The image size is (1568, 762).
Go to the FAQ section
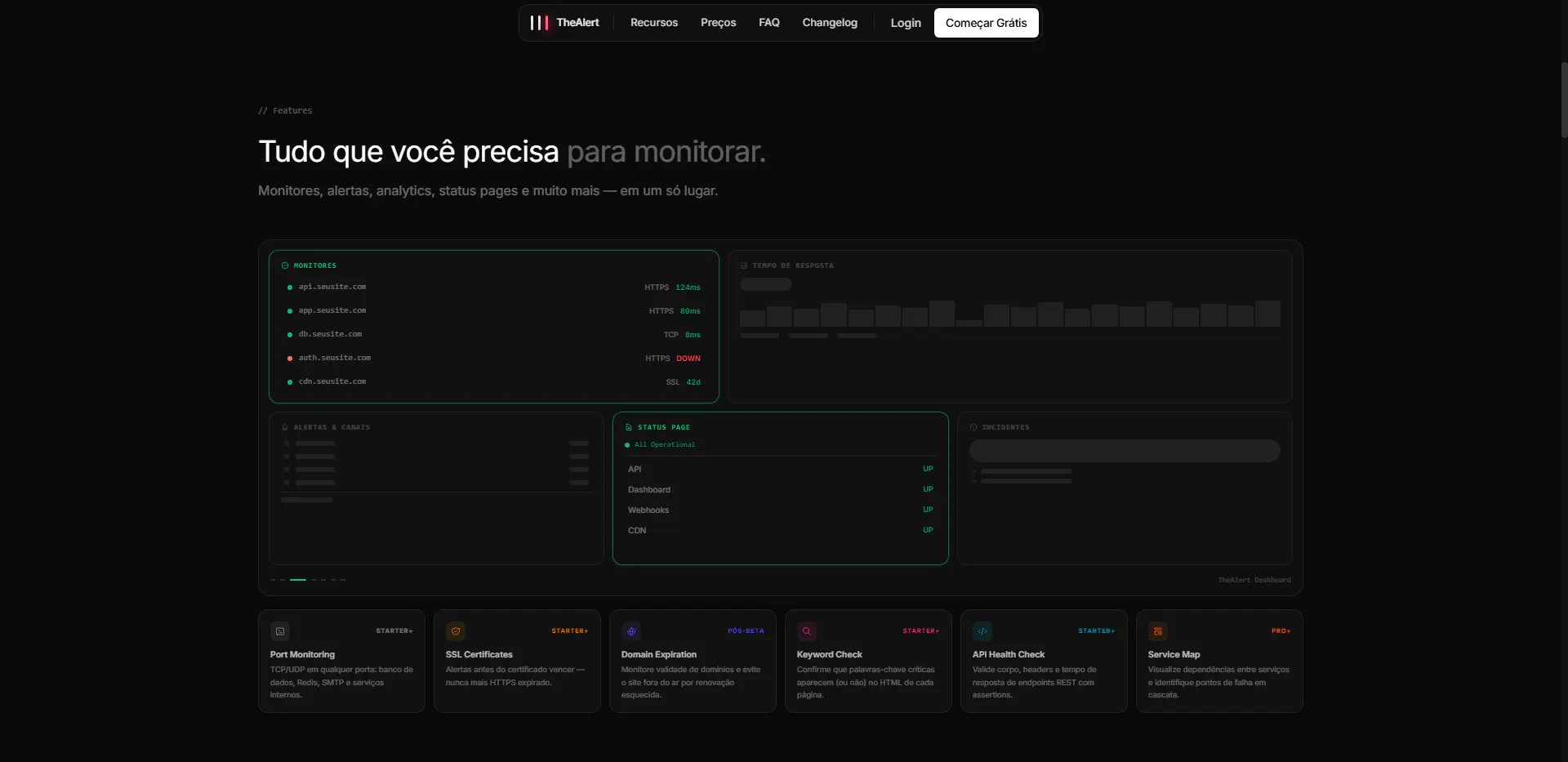point(769,23)
